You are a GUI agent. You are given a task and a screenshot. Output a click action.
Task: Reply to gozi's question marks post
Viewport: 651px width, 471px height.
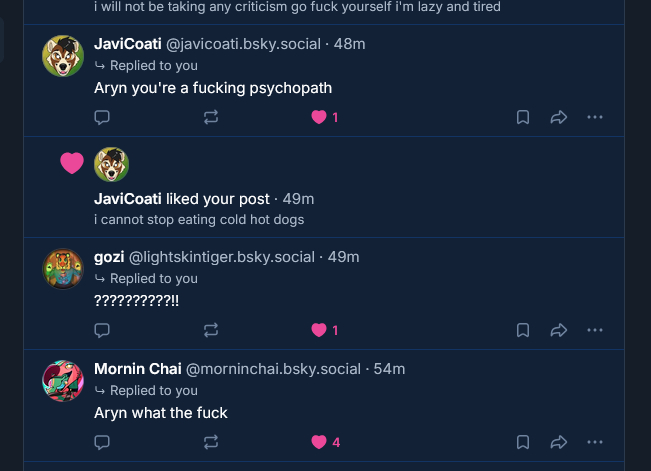pos(102,330)
